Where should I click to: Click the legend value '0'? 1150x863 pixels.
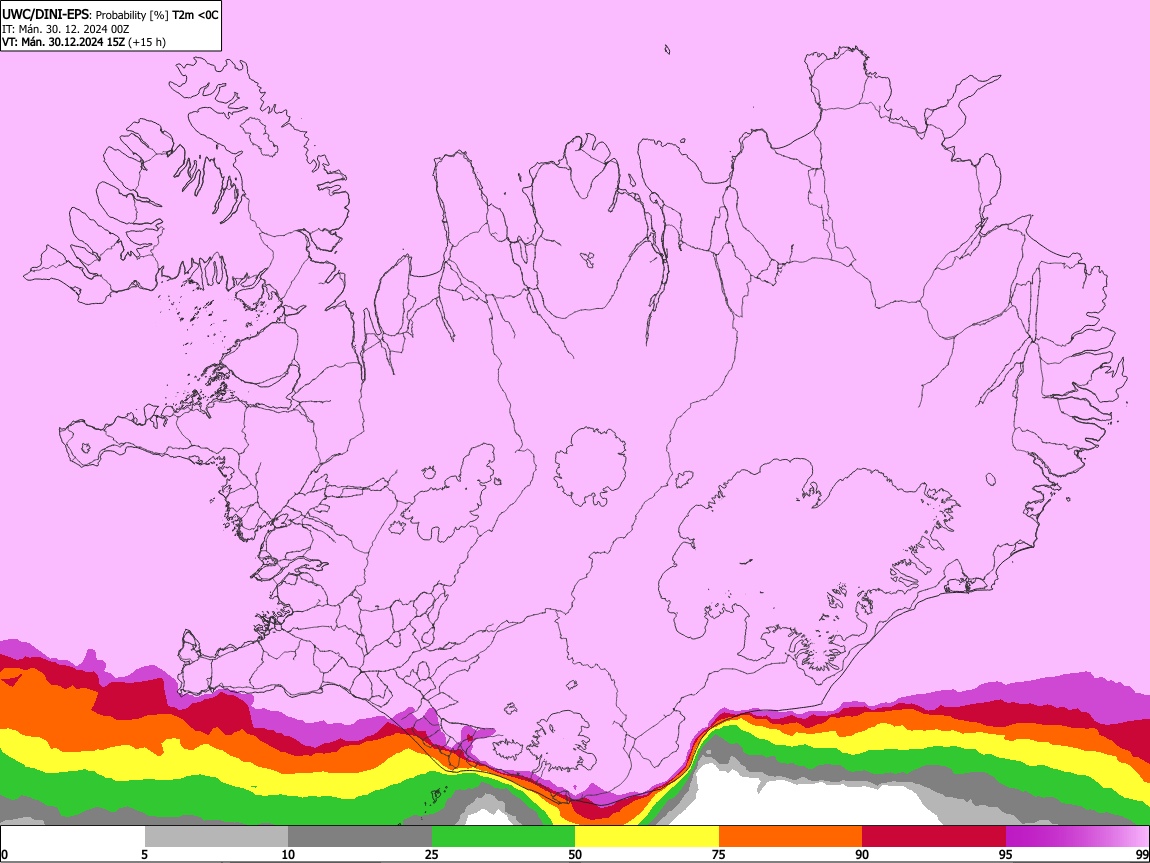pos(5,855)
